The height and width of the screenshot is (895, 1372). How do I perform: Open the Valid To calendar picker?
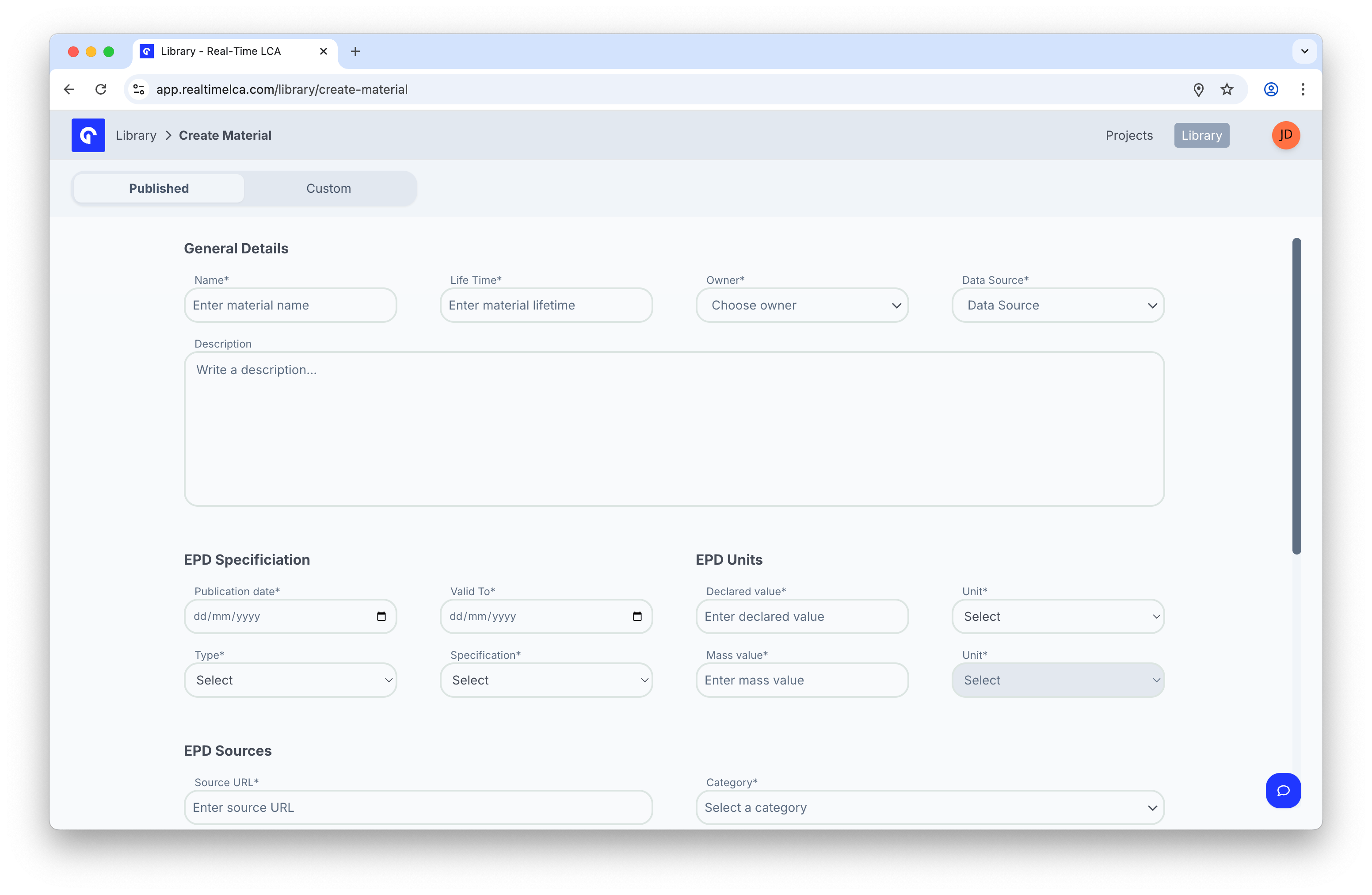pyautogui.click(x=637, y=616)
